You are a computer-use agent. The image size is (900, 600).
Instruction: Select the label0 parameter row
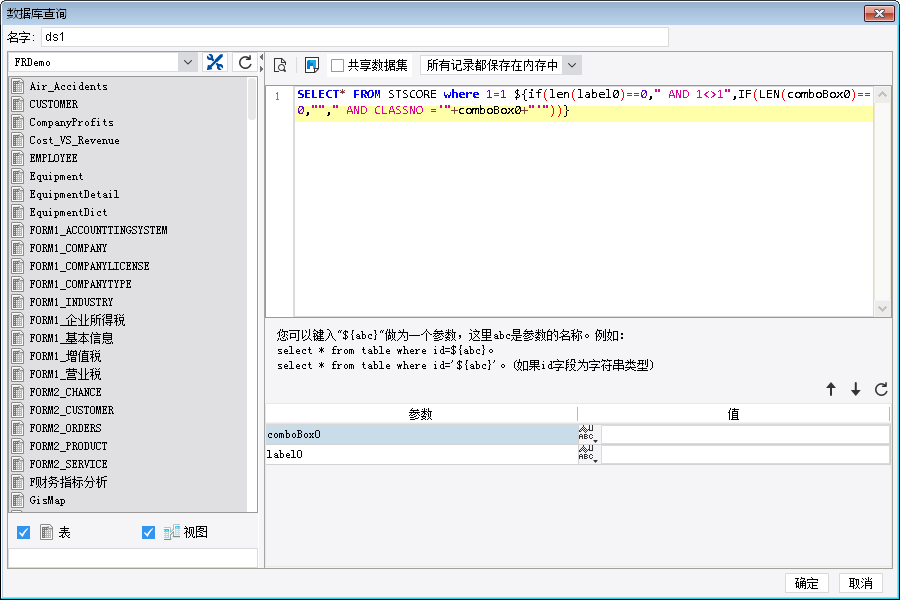421,454
